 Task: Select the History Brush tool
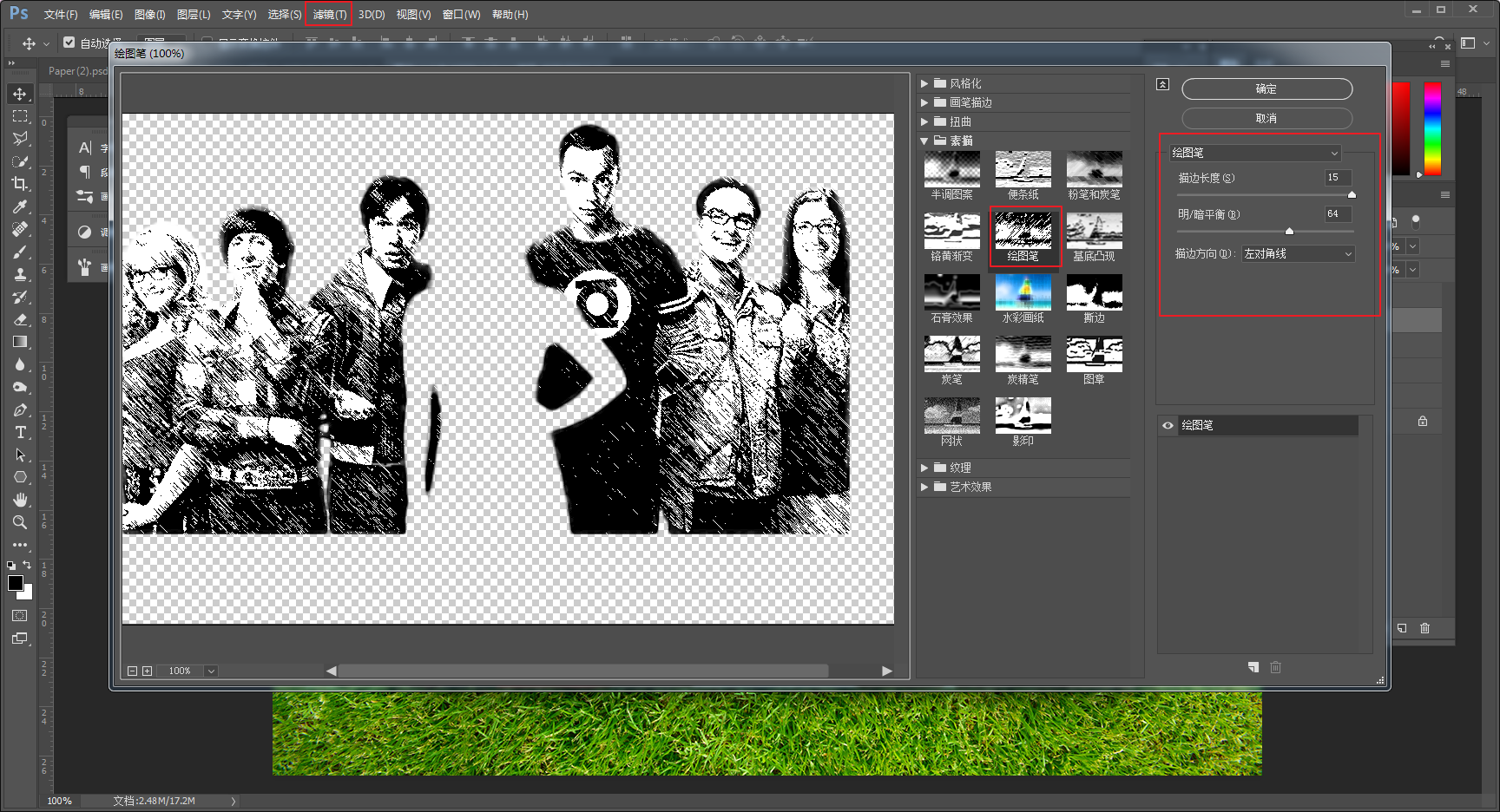click(x=20, y=297)
